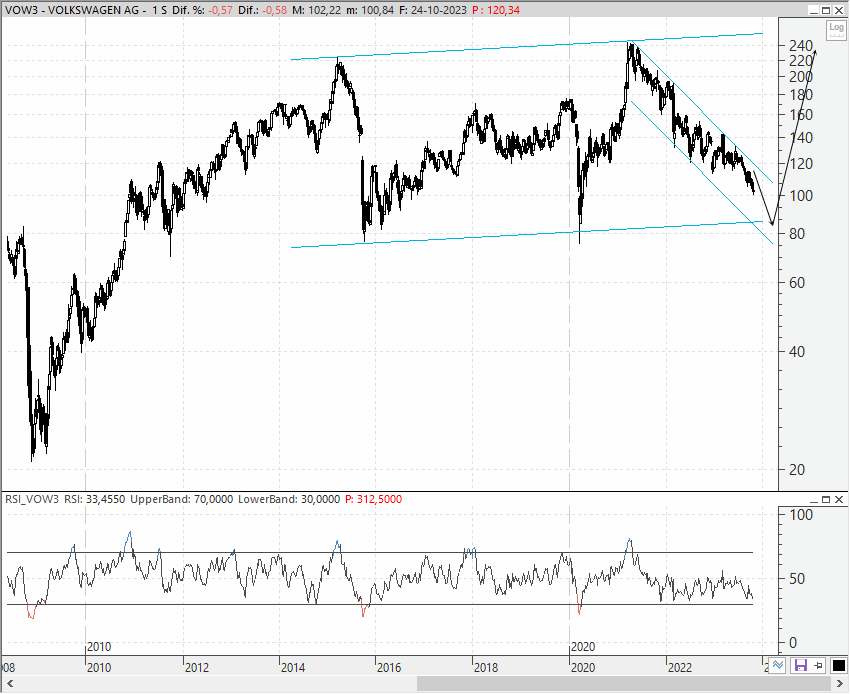
Task: Click the m: 100,84 minimum value
Action: tap(370, 10)
